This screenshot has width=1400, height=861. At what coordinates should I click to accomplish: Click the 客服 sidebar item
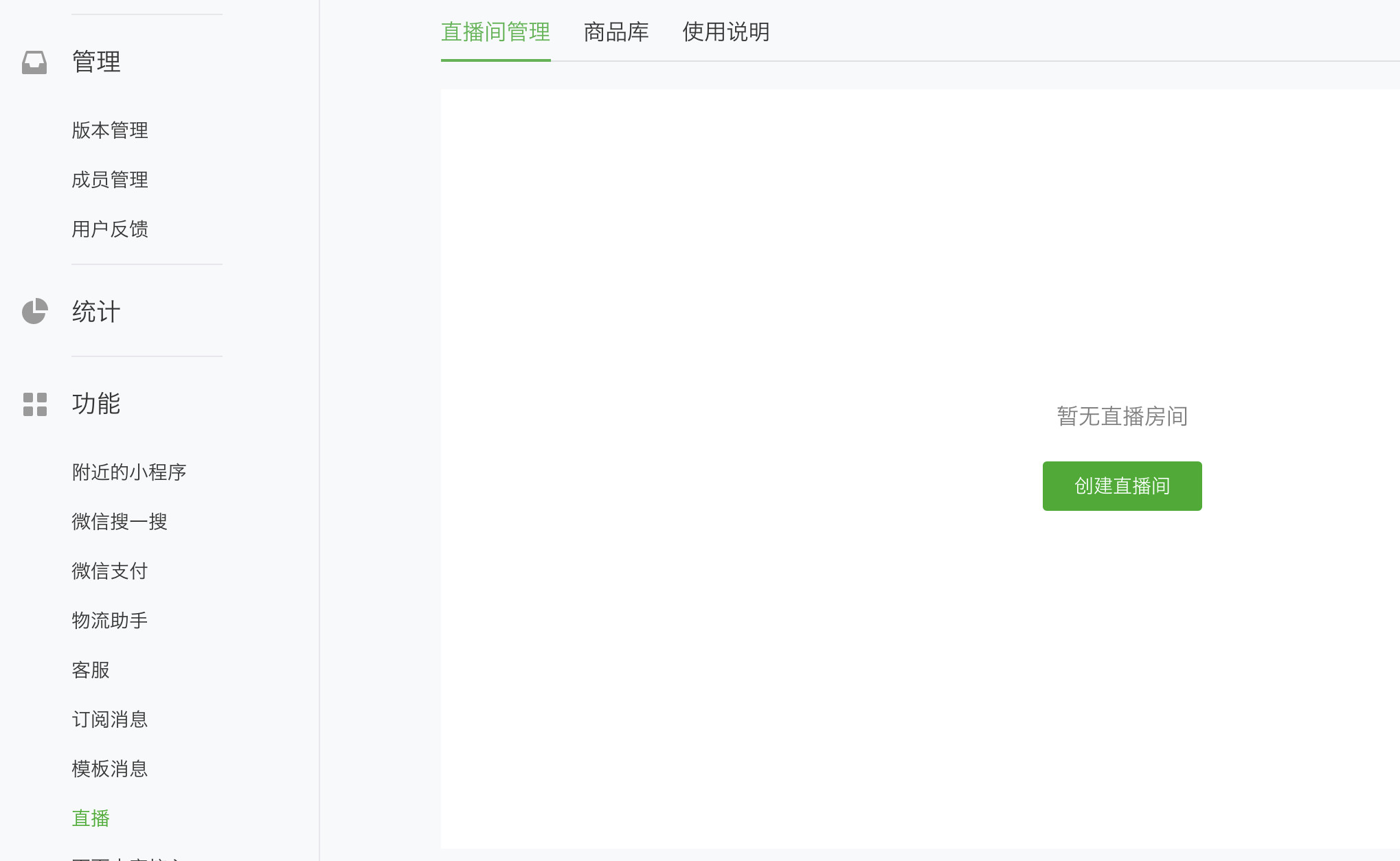click(x=91, y=670)
